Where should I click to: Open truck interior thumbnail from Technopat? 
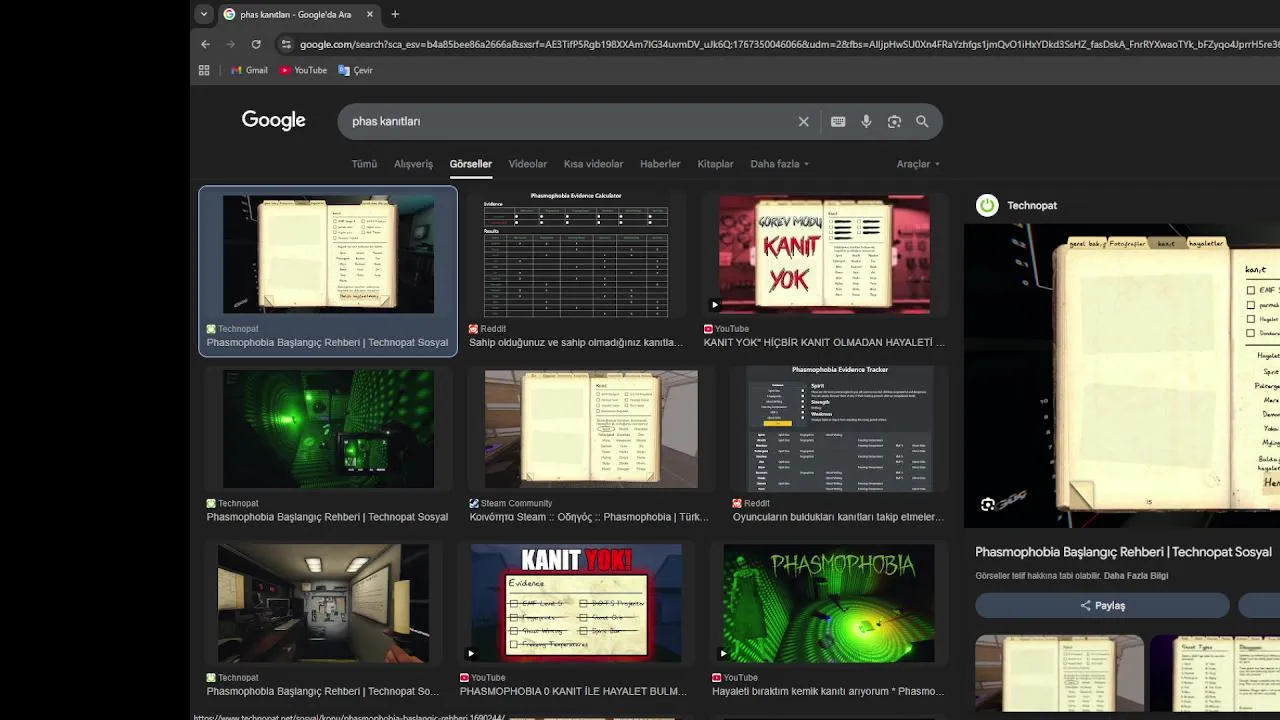point(323,603)
